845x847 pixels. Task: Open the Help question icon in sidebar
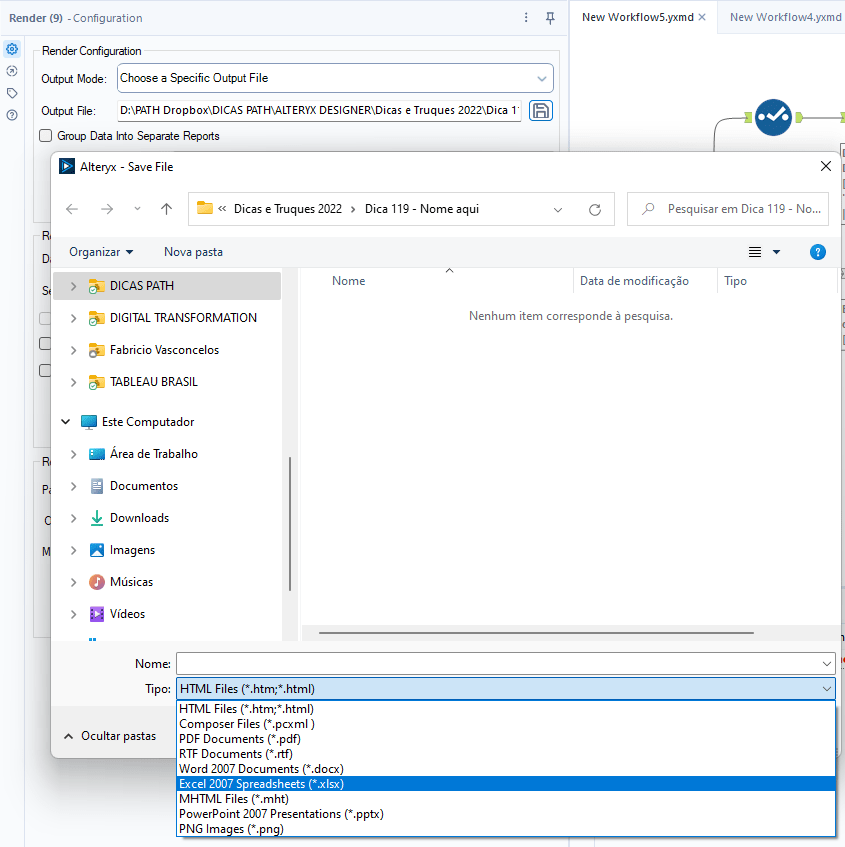pos(12,115)
